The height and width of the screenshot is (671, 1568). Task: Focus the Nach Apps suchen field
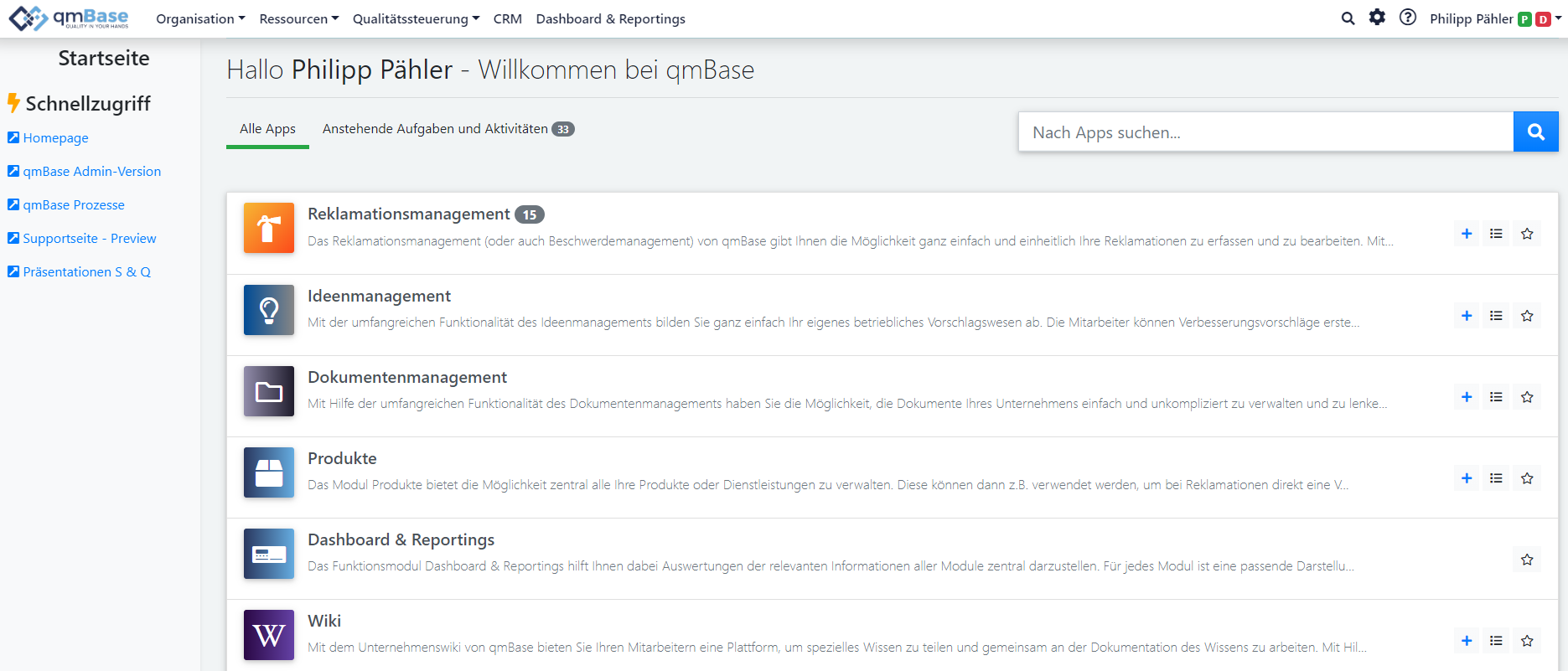pyautogui.click(x=1266, y=132)
